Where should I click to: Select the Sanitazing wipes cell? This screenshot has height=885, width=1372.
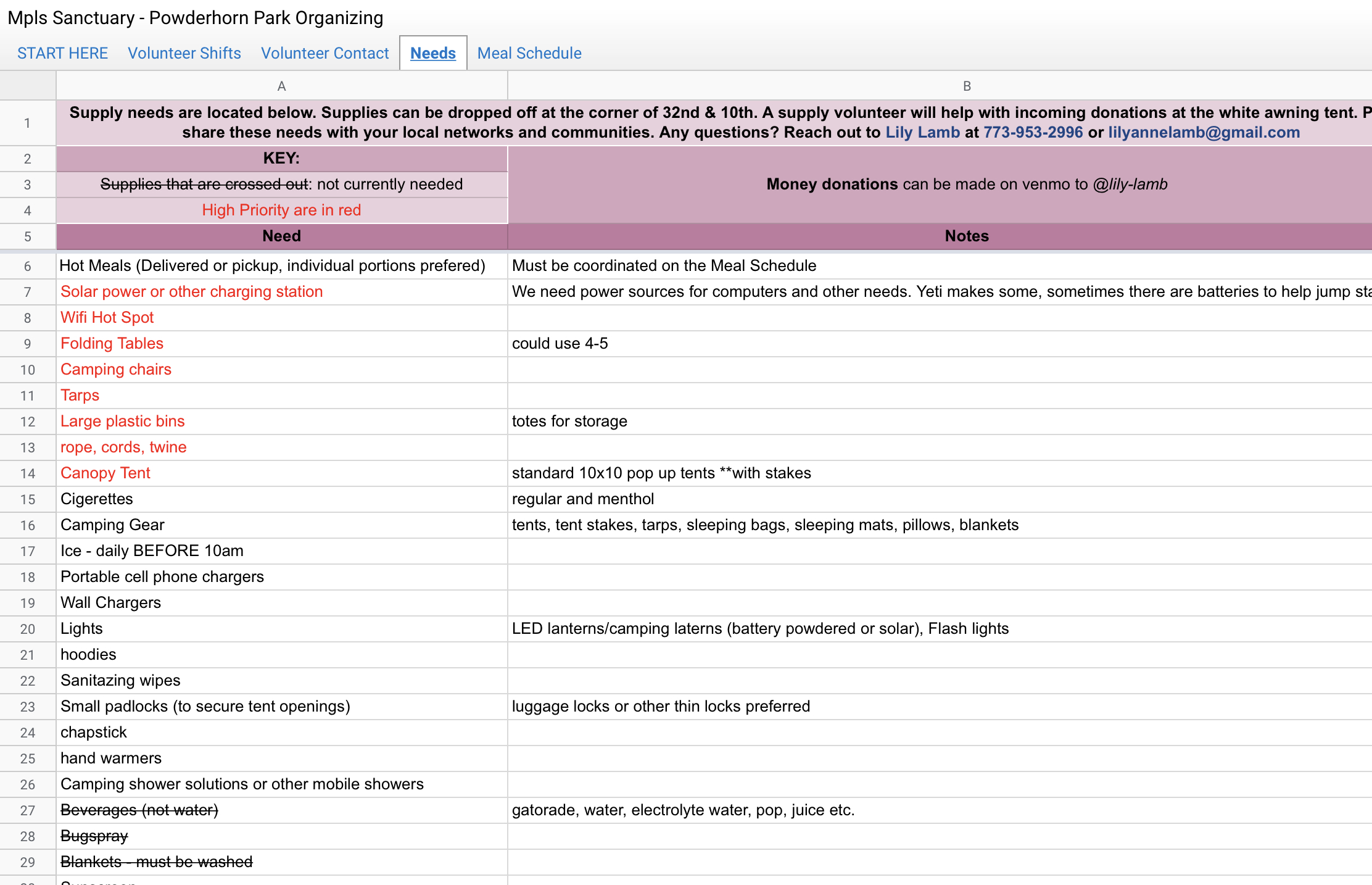[x=282, y=681]
